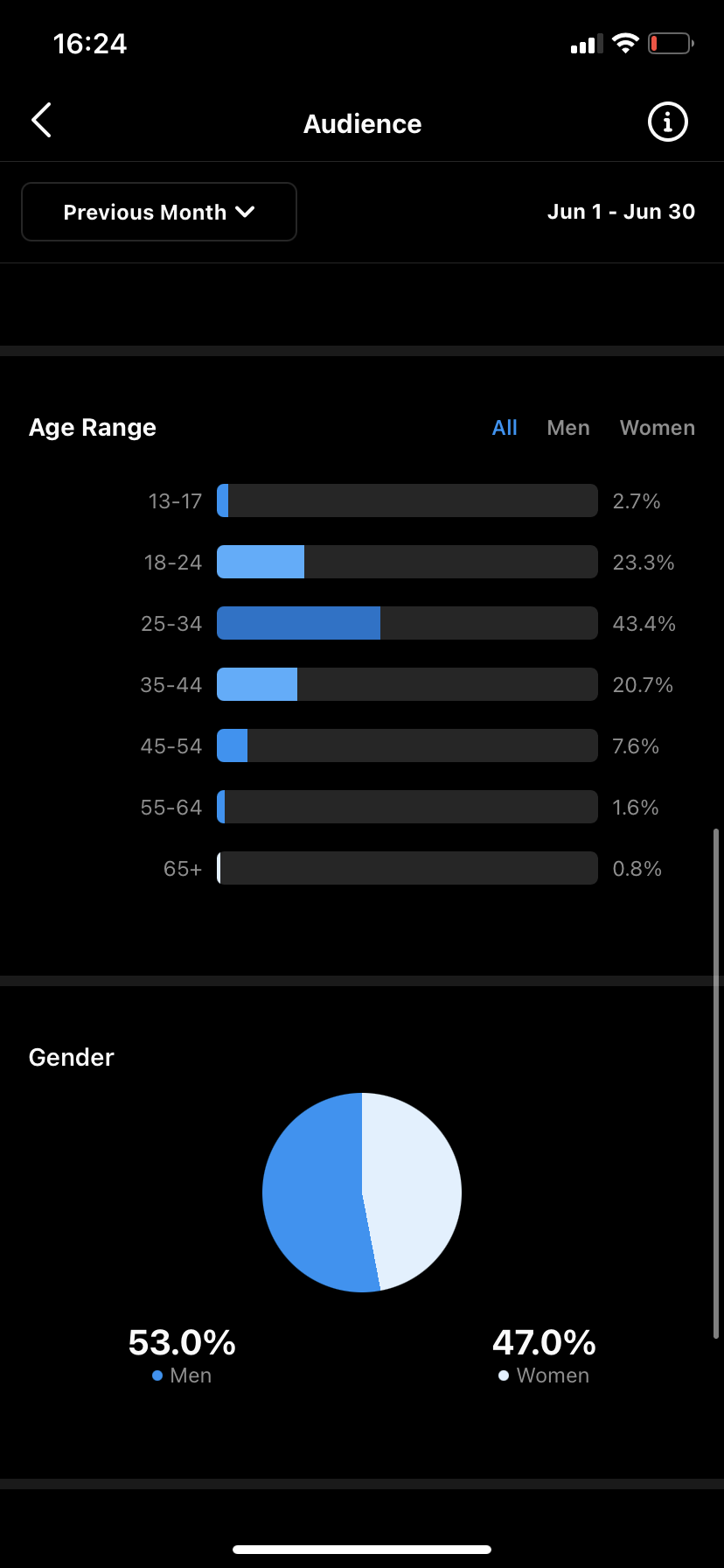Click the chevron beside Previous Month
Image resolution: width=724 pixels, height=1568 pixels.
[x=246, y=212]
